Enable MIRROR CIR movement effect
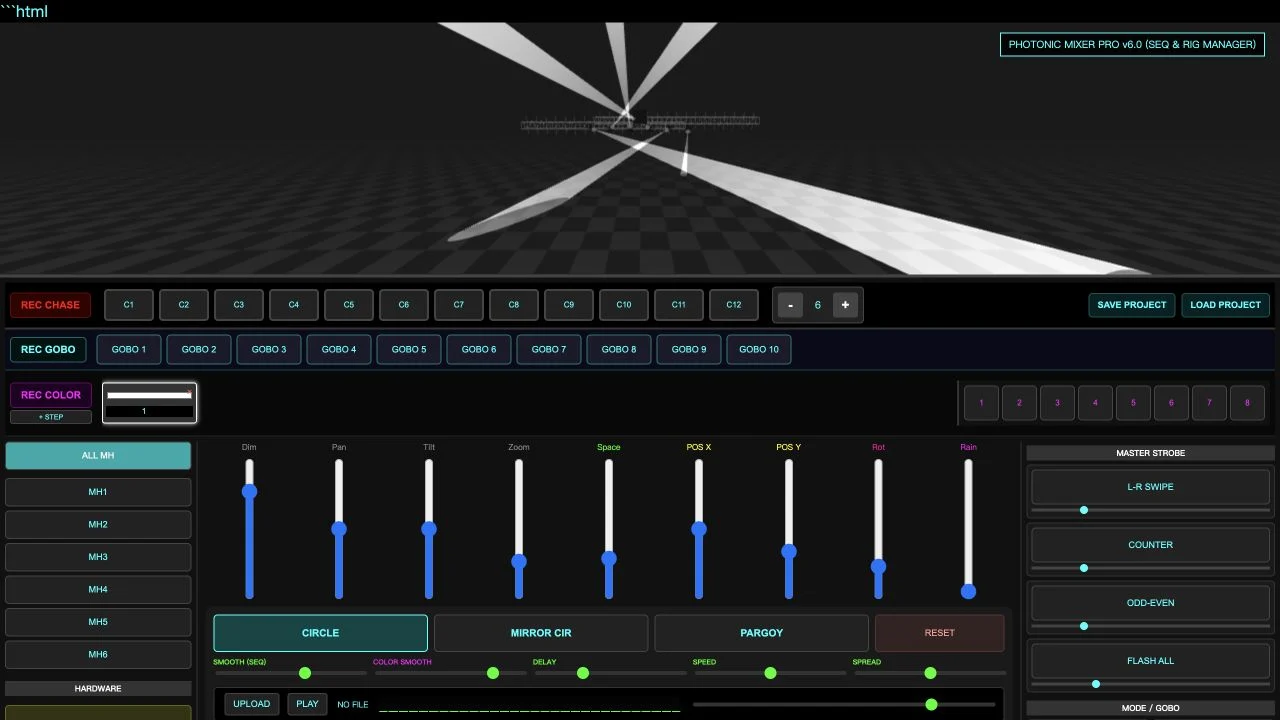 [541, 633]
